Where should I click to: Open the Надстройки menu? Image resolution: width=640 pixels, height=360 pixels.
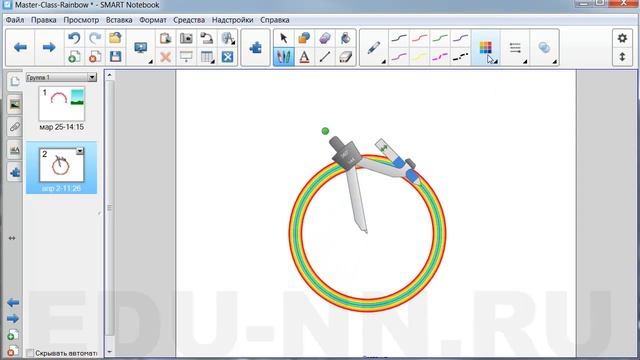point(232,20)
